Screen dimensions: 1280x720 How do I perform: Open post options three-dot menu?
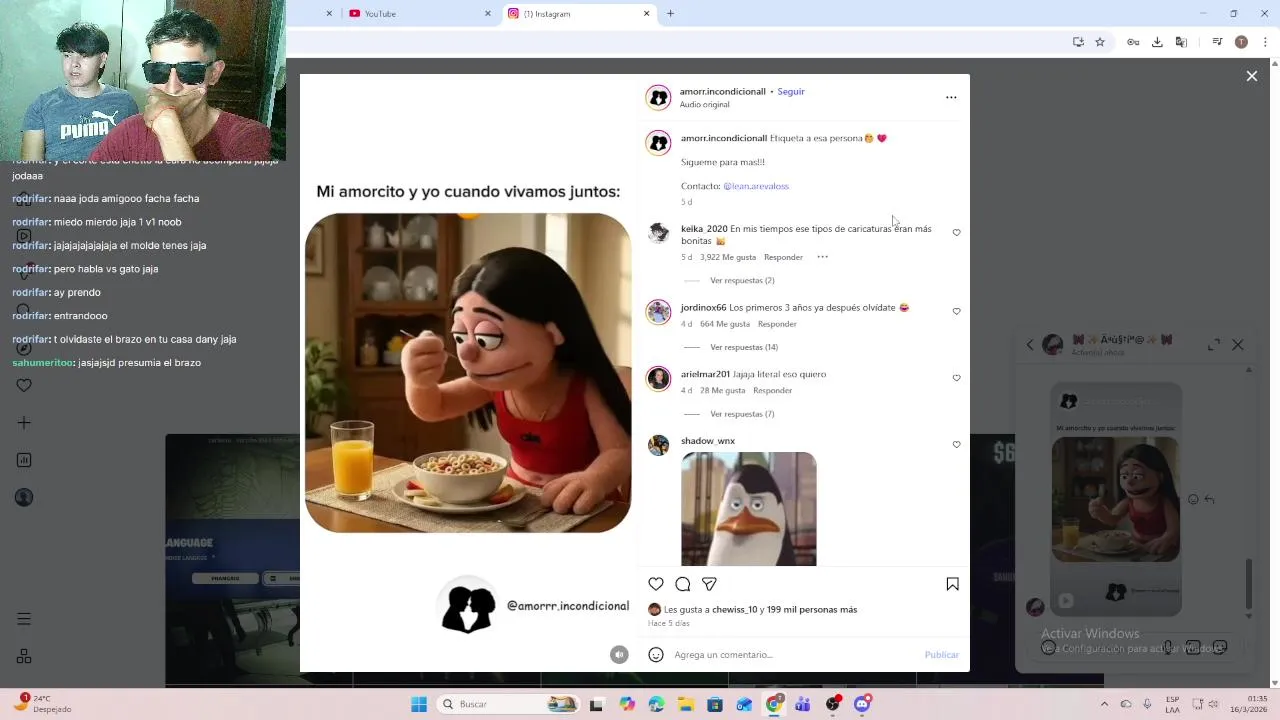[951, 97]
